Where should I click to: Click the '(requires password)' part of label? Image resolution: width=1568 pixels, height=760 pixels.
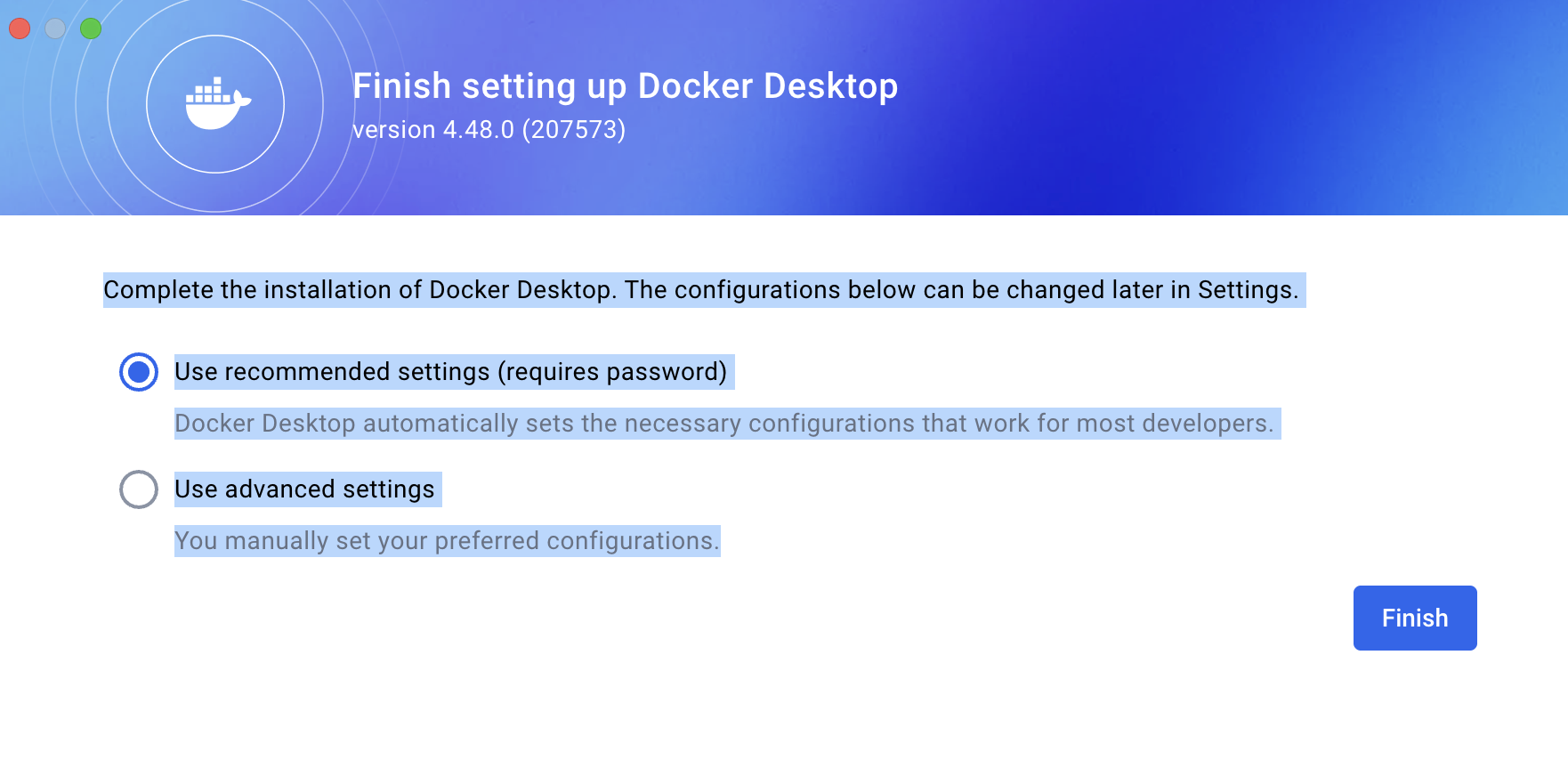612,372
